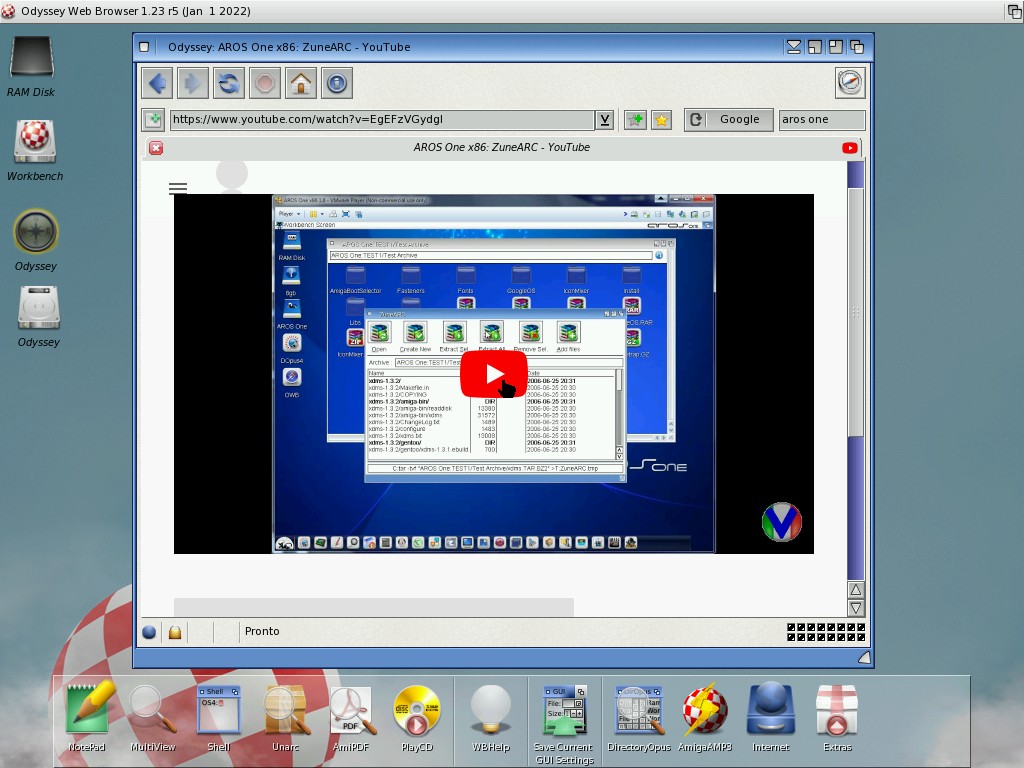Open the YouTube hamburger menu
The width and height of the screenshot is (1024, 768).
tap(178, 188)
